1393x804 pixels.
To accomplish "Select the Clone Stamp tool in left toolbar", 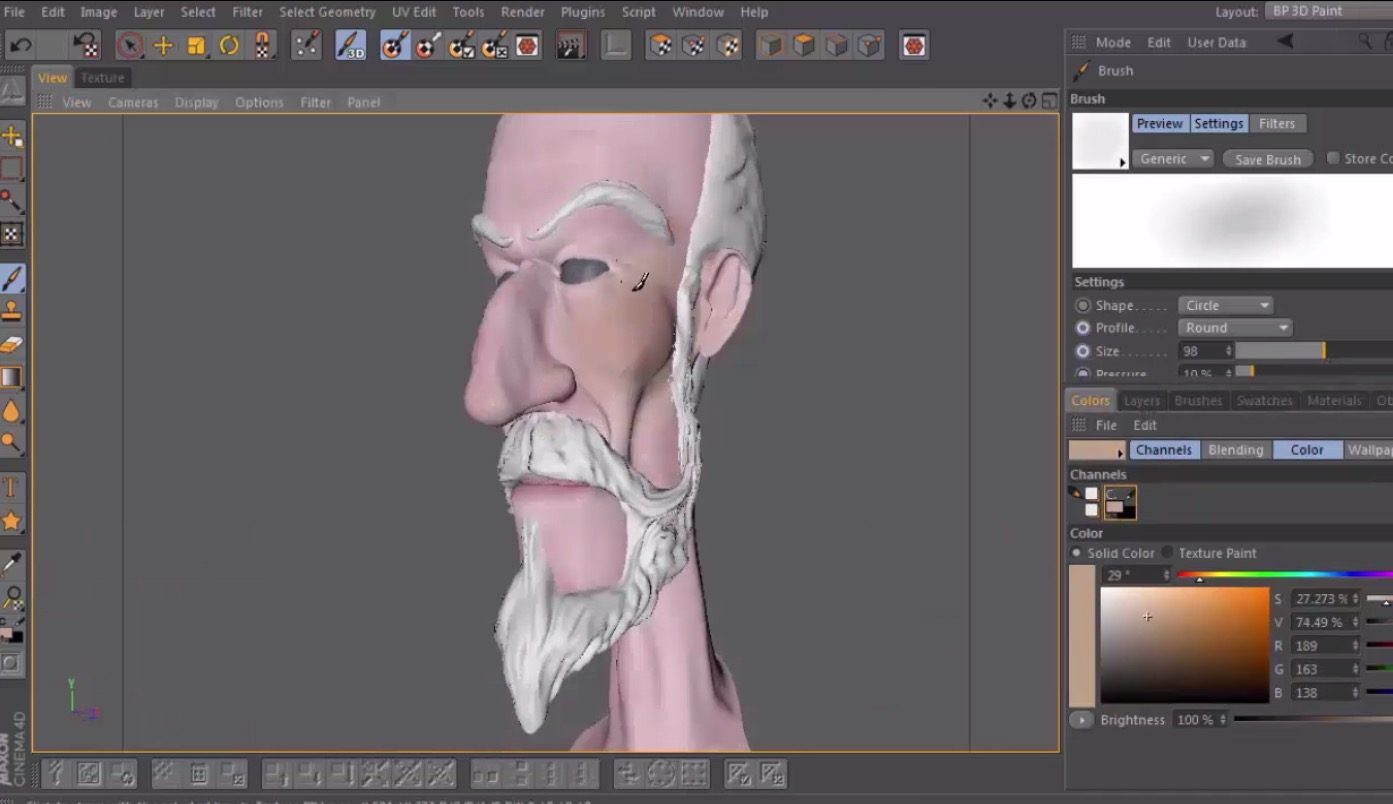I will [x=12, y=312].
